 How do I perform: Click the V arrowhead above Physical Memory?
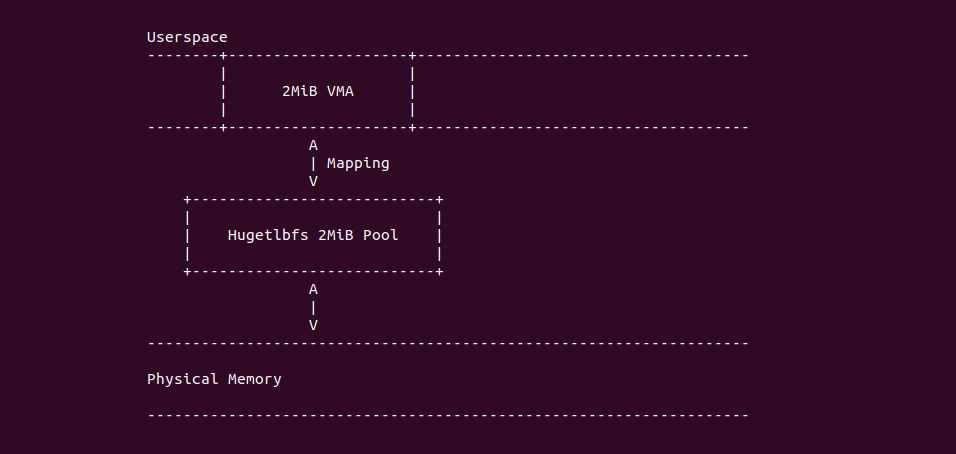click(x=313, y=325)
